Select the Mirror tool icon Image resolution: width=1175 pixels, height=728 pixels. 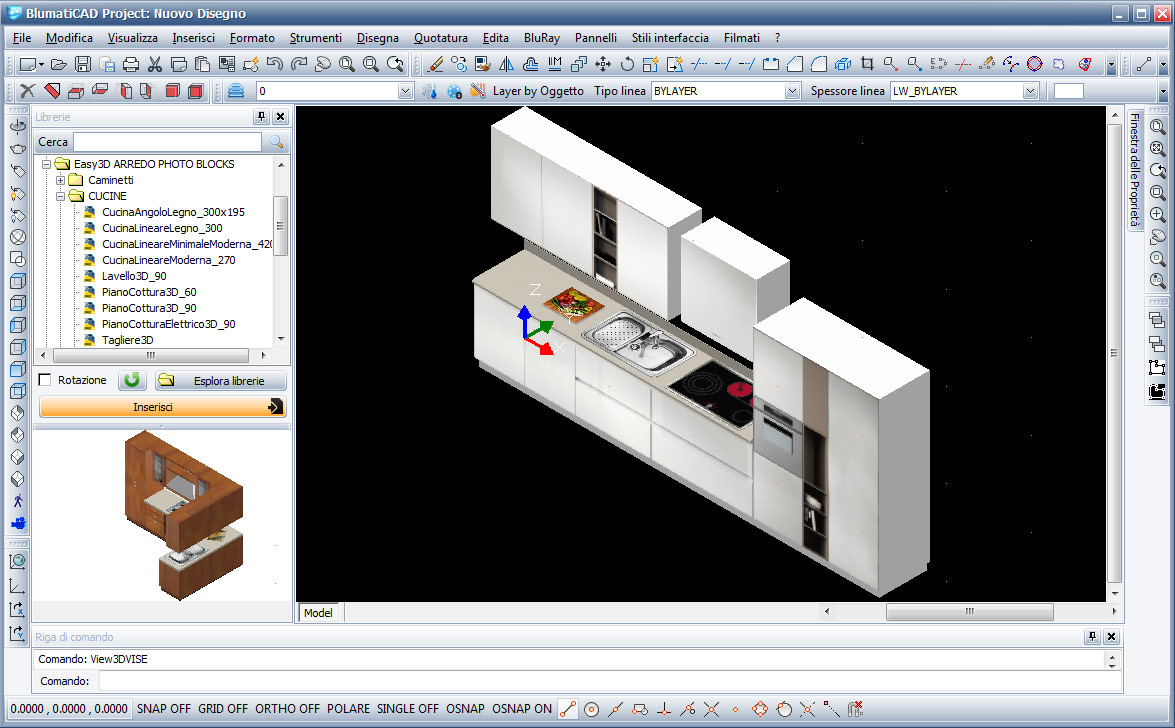coord(506,65)
